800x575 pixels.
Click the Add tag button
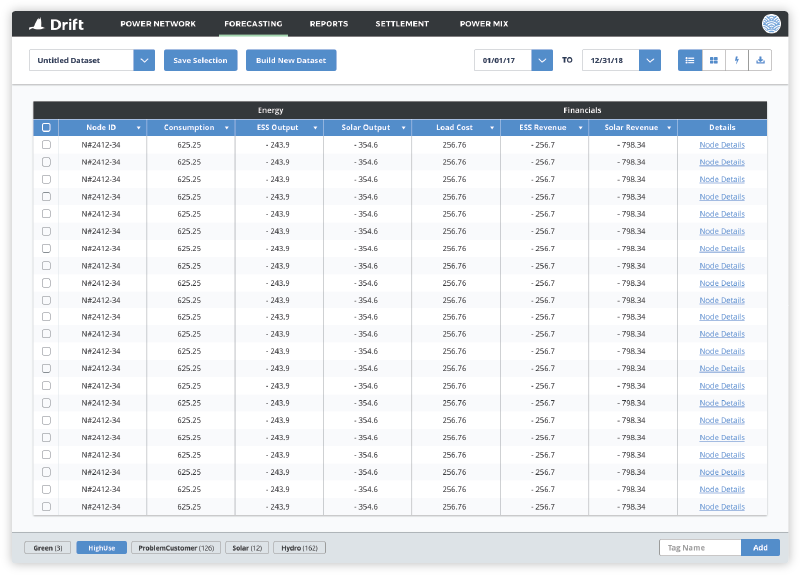[760, 547]
